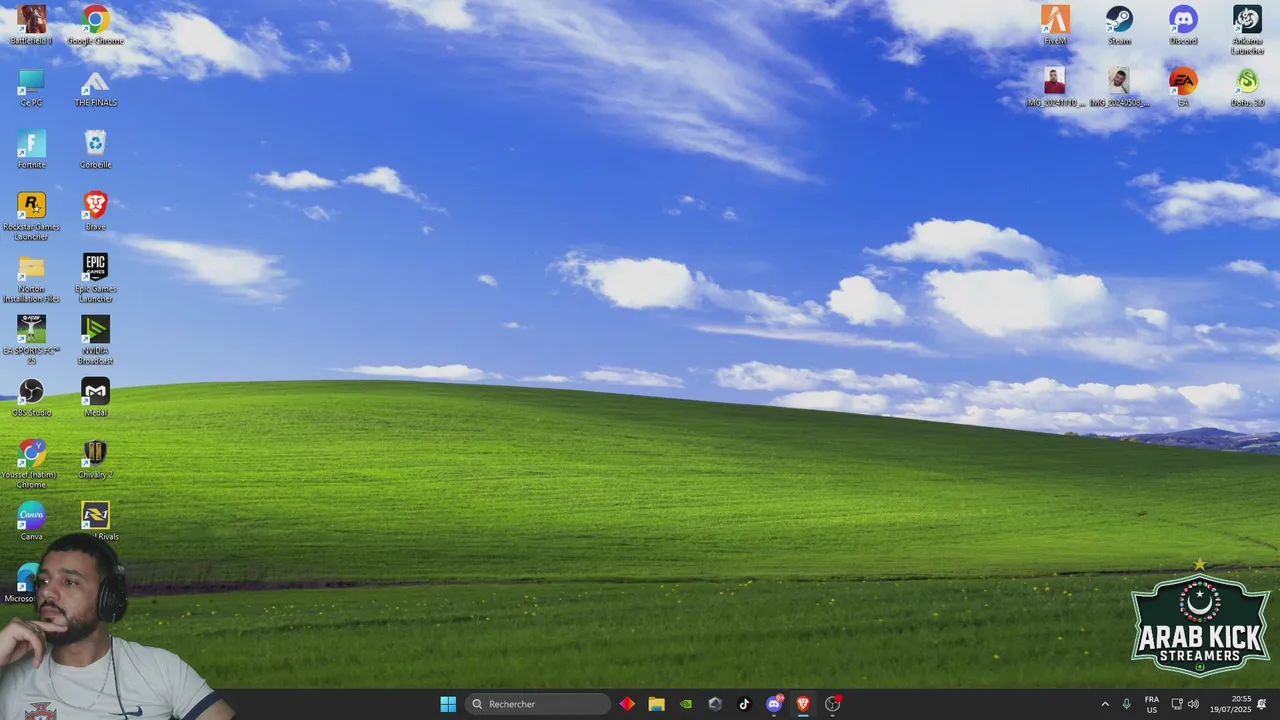
Task: Select the Ce PC desktop icon
Action: pyautogui.click(x=31, y=87)
